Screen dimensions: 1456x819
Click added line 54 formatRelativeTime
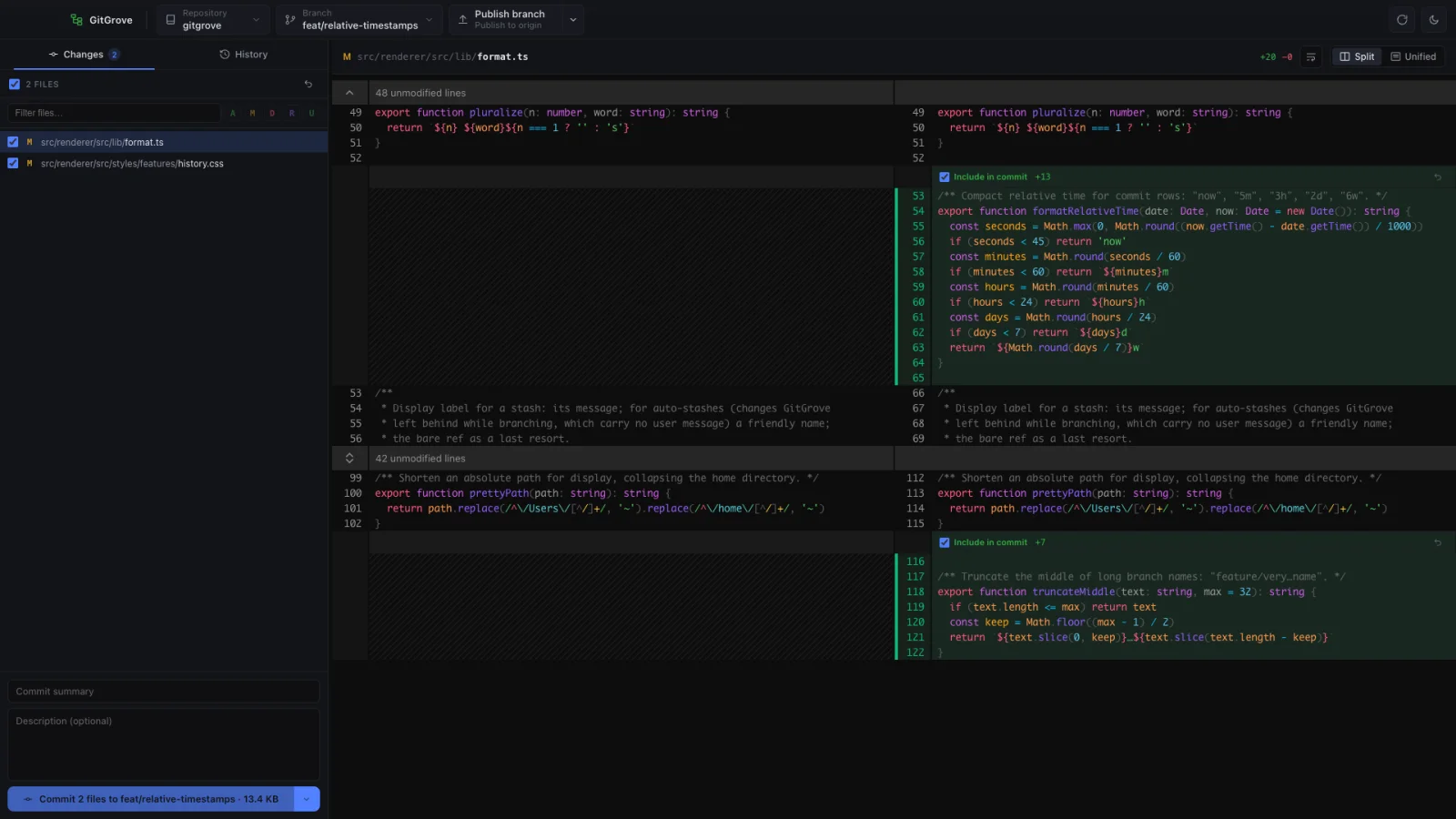point(1176,211)
